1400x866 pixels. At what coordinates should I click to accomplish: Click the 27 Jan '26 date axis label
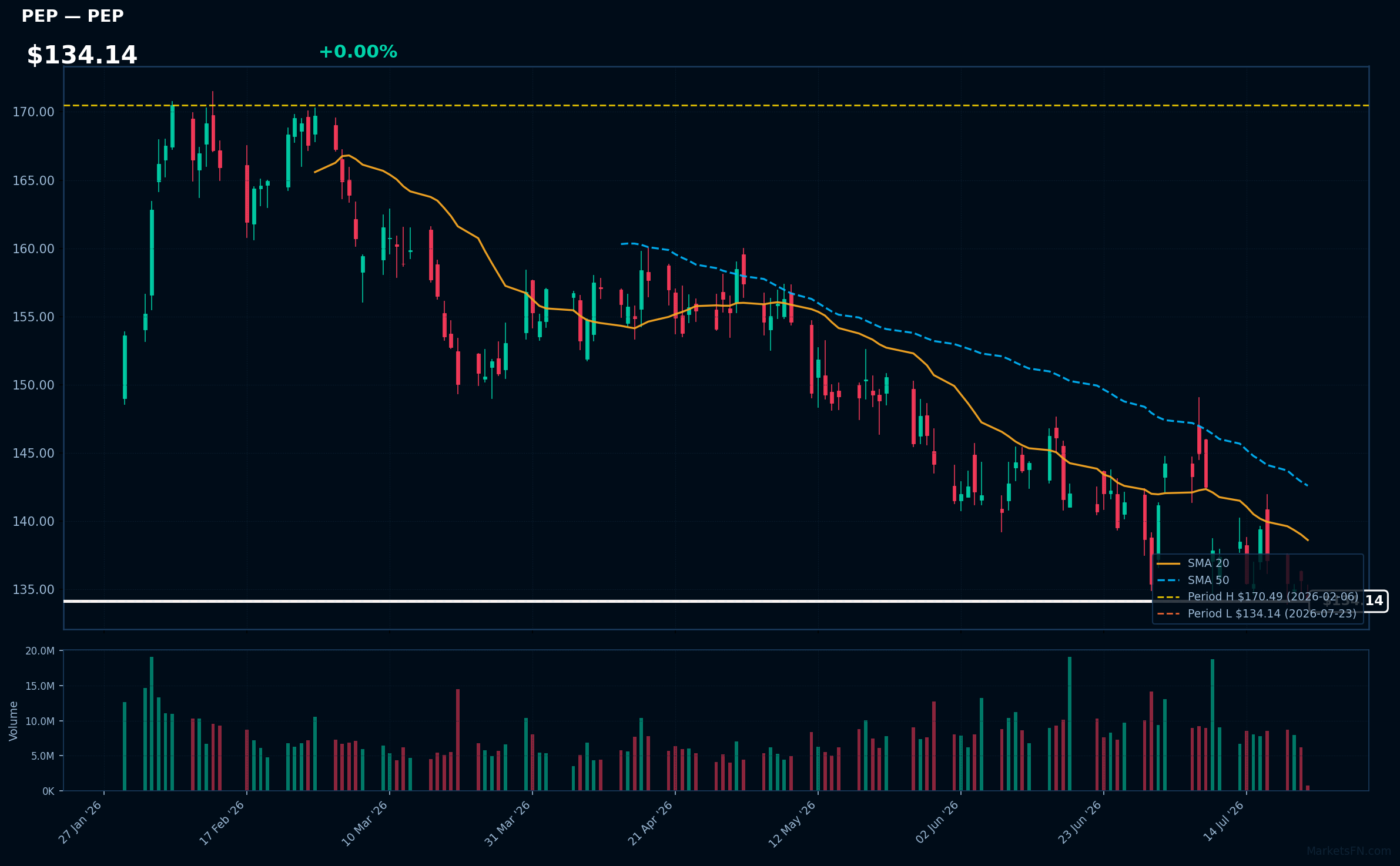(81, 823)
